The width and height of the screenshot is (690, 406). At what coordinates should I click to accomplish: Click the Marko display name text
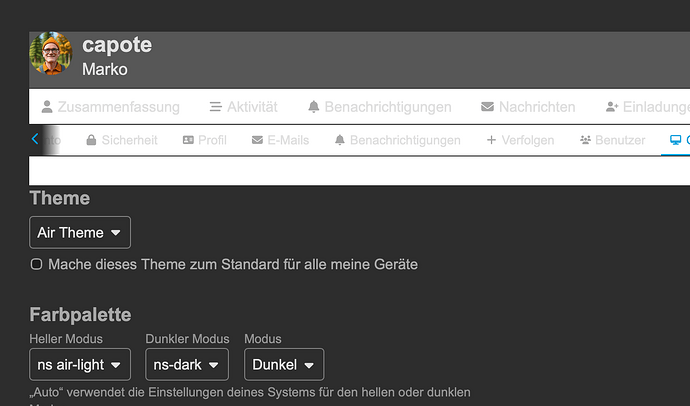pos(105,69)
